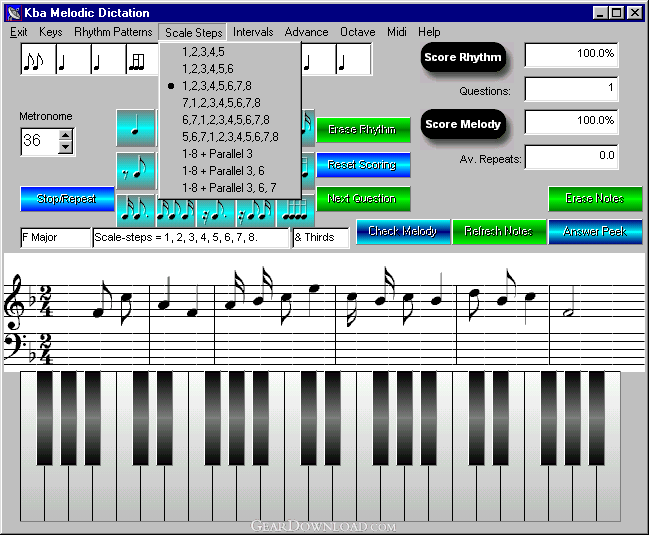Click the first rhythm pattern box with eighth notes
649x535 pixels.
pyautogui.click(x=38, y=59)
